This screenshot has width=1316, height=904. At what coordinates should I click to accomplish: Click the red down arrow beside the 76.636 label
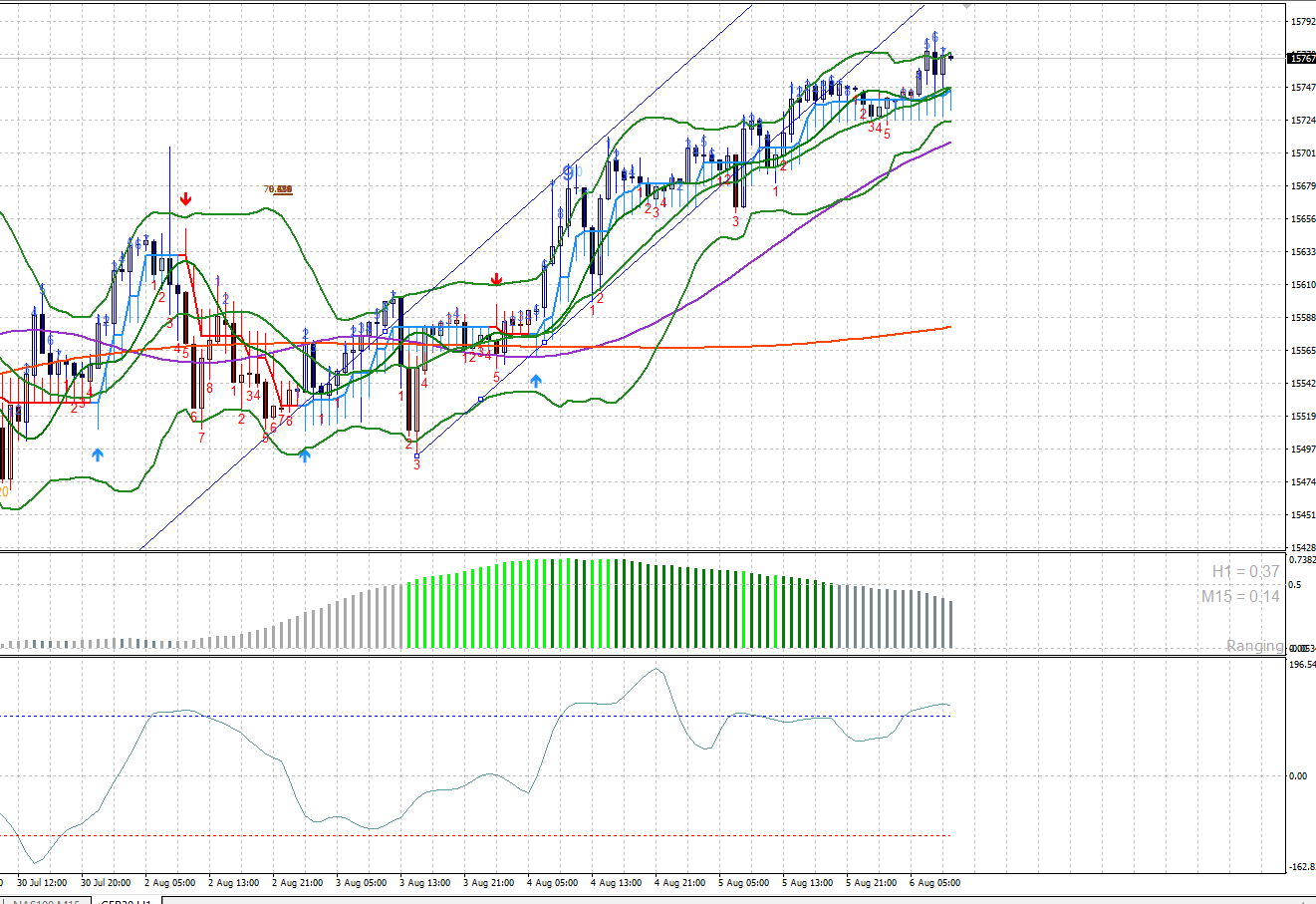pyautogui.click(x=185, y=198)
